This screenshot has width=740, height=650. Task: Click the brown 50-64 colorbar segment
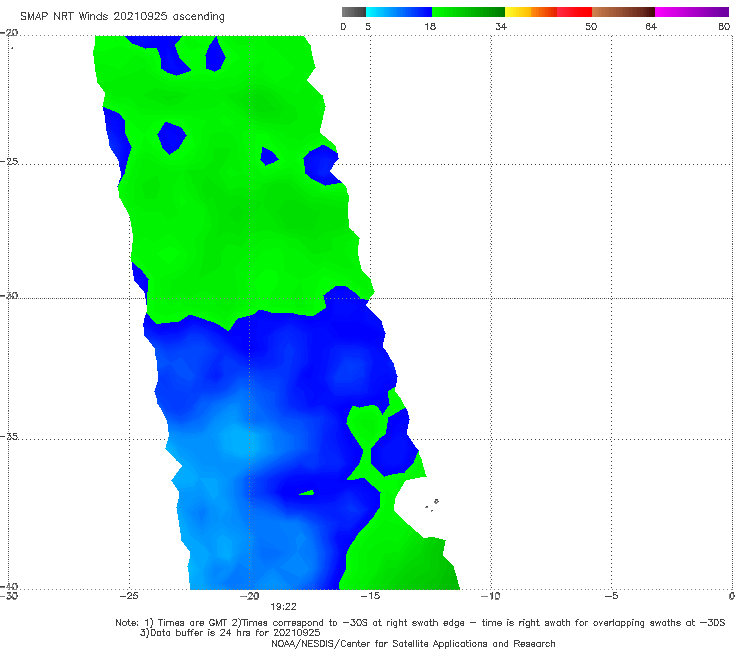pyautogui.click(x=623, y=12)
